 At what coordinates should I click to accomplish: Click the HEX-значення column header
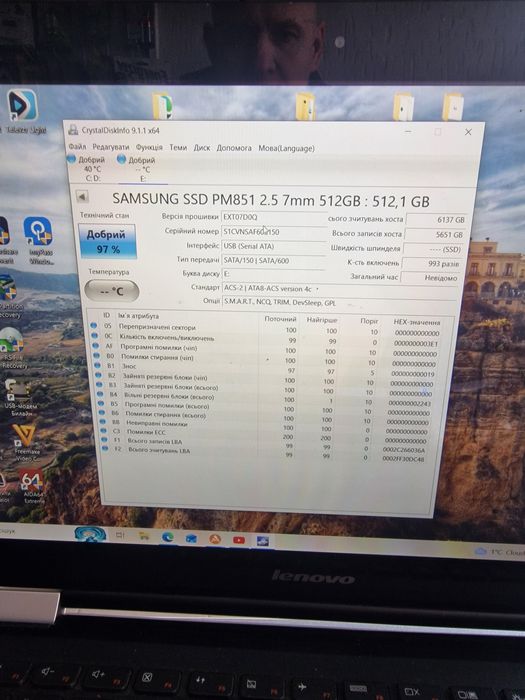(416, 322)
